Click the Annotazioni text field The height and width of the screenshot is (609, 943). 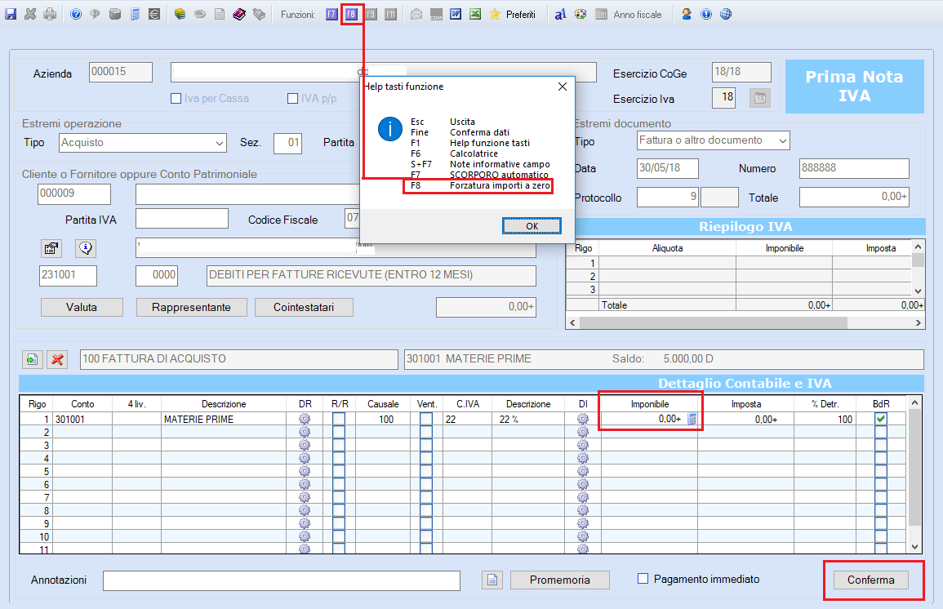[x=281, y=581]
